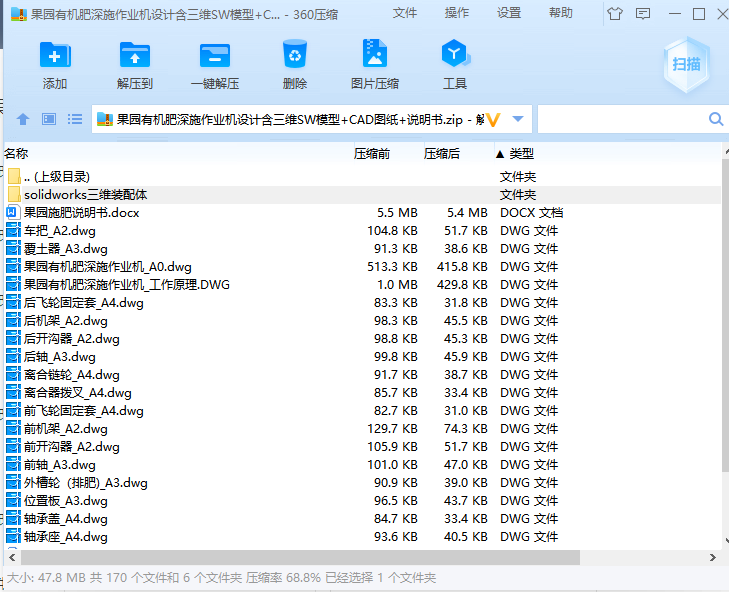
Task: Open the 图片压缩 image compress tool
Action: click(375, 54)
